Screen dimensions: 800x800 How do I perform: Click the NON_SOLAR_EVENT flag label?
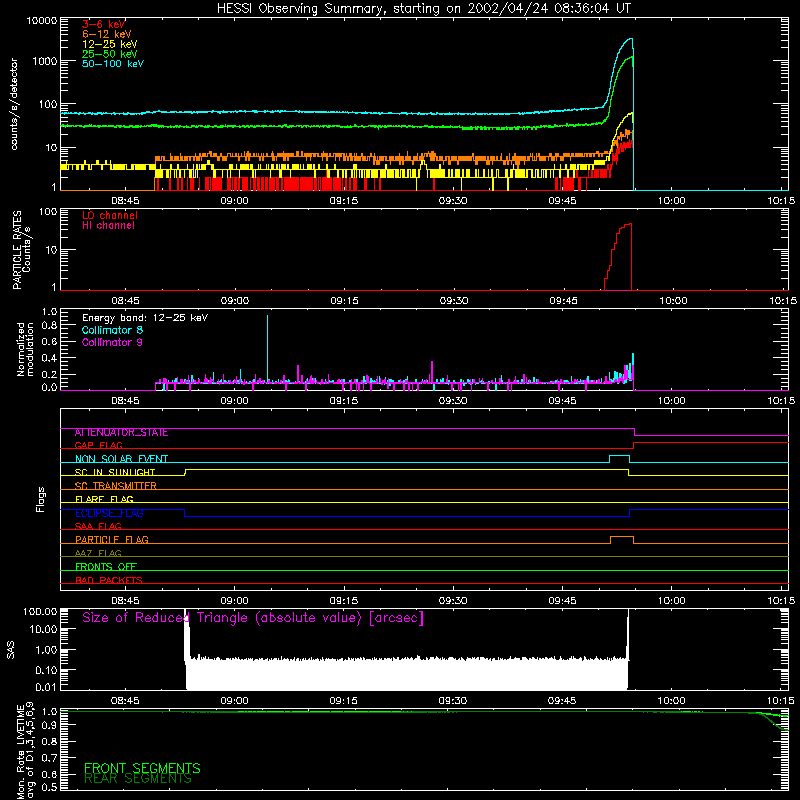tap(121, 459)
